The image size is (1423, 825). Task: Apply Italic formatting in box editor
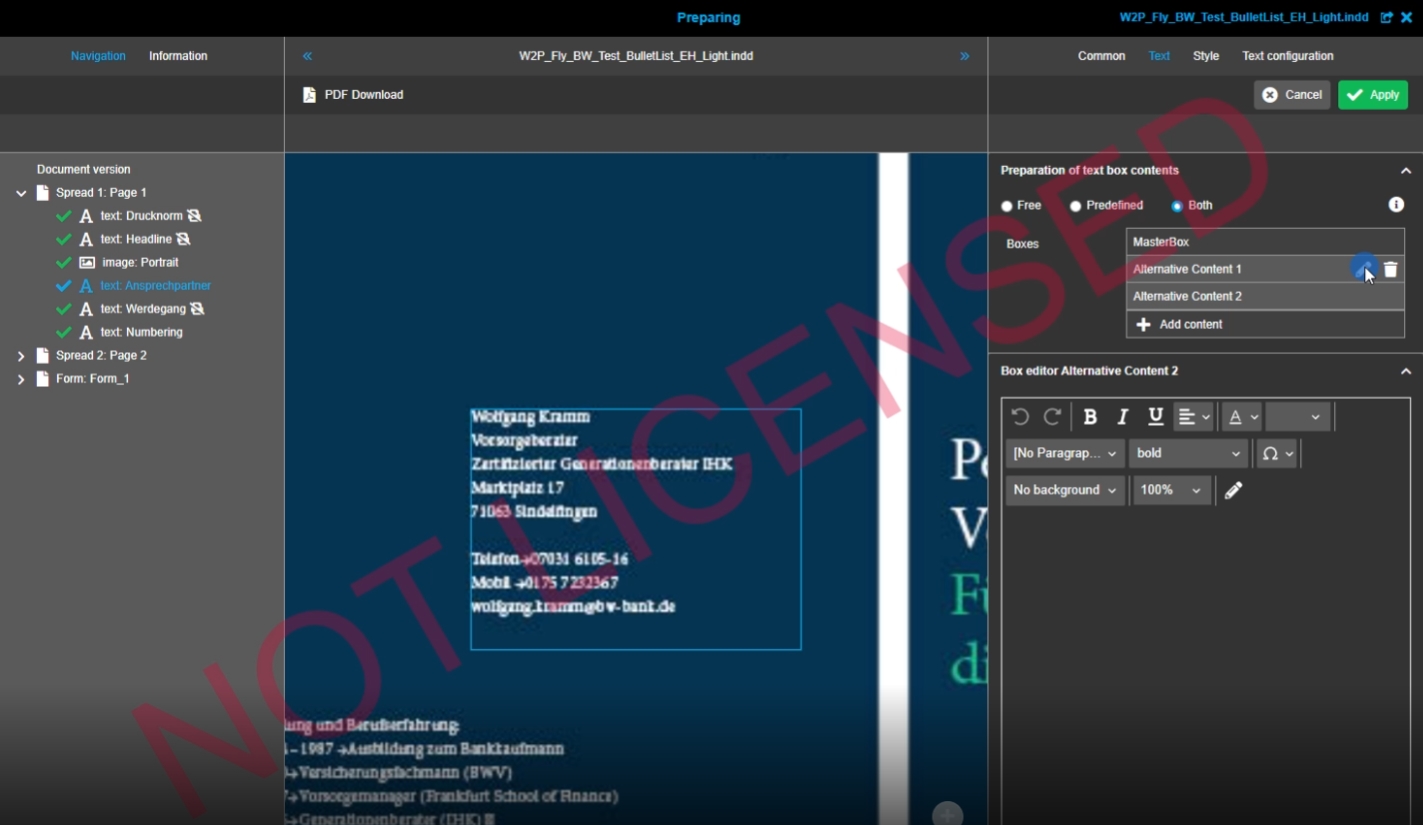point(1123,417)
